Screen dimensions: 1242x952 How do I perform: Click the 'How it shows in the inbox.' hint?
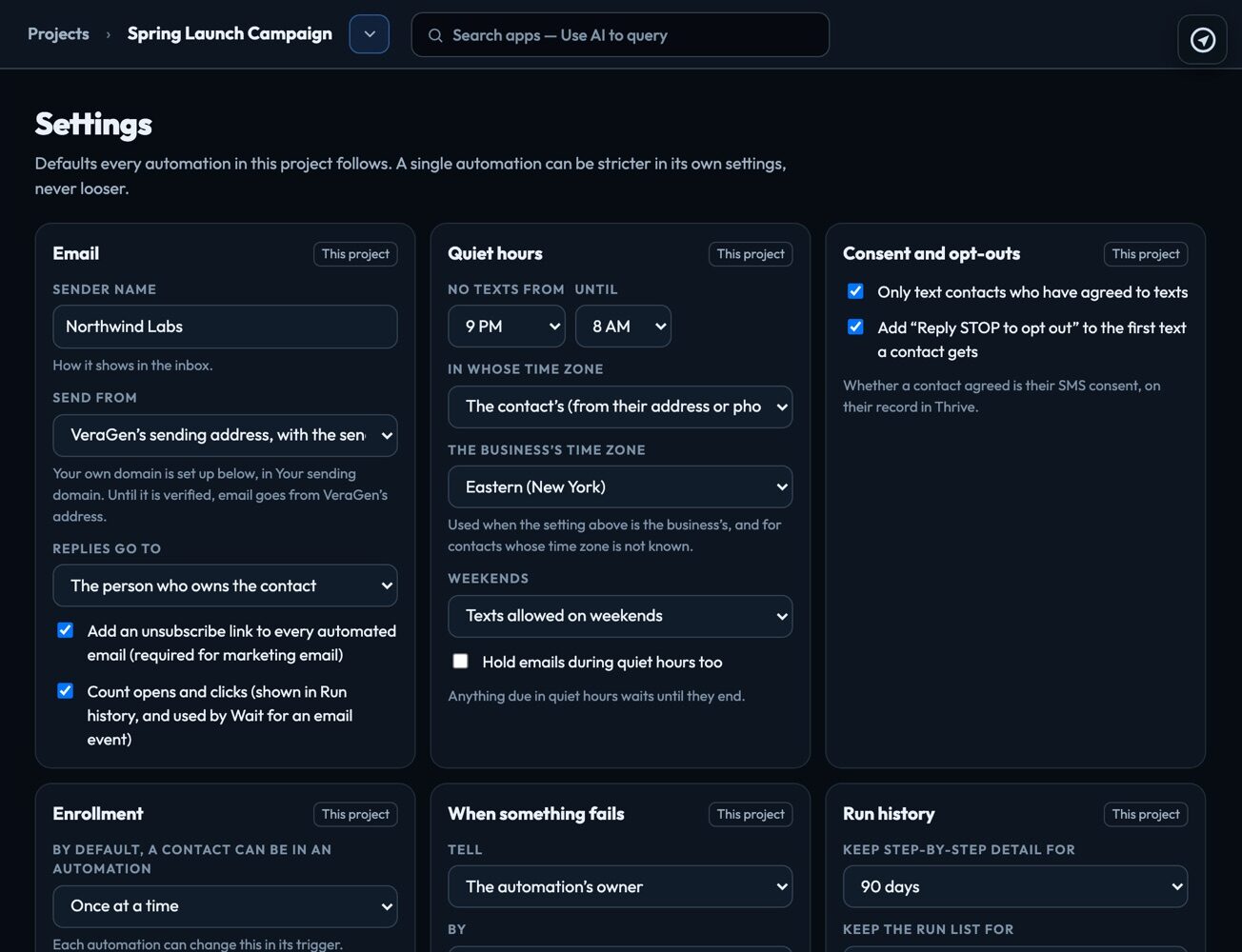click(132, 366)
